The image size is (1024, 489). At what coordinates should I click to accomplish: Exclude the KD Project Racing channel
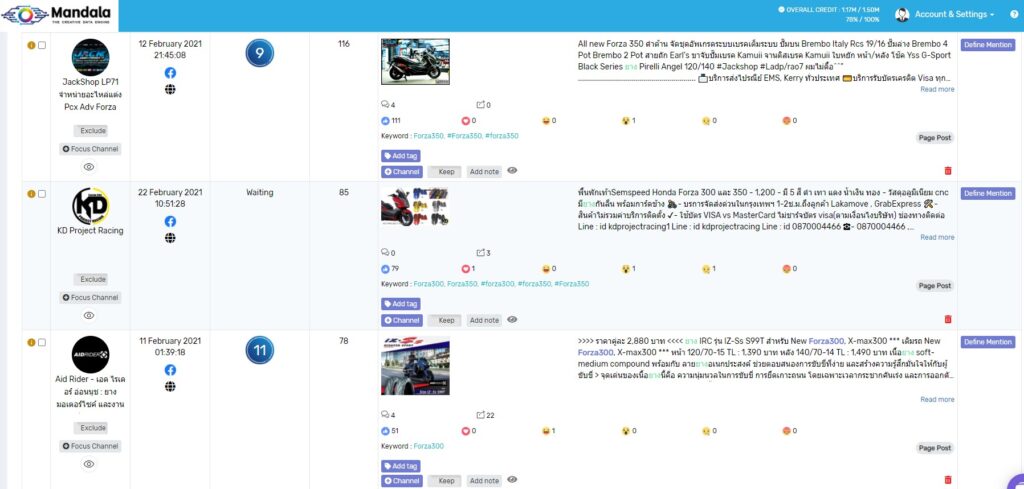pos(93,279)
